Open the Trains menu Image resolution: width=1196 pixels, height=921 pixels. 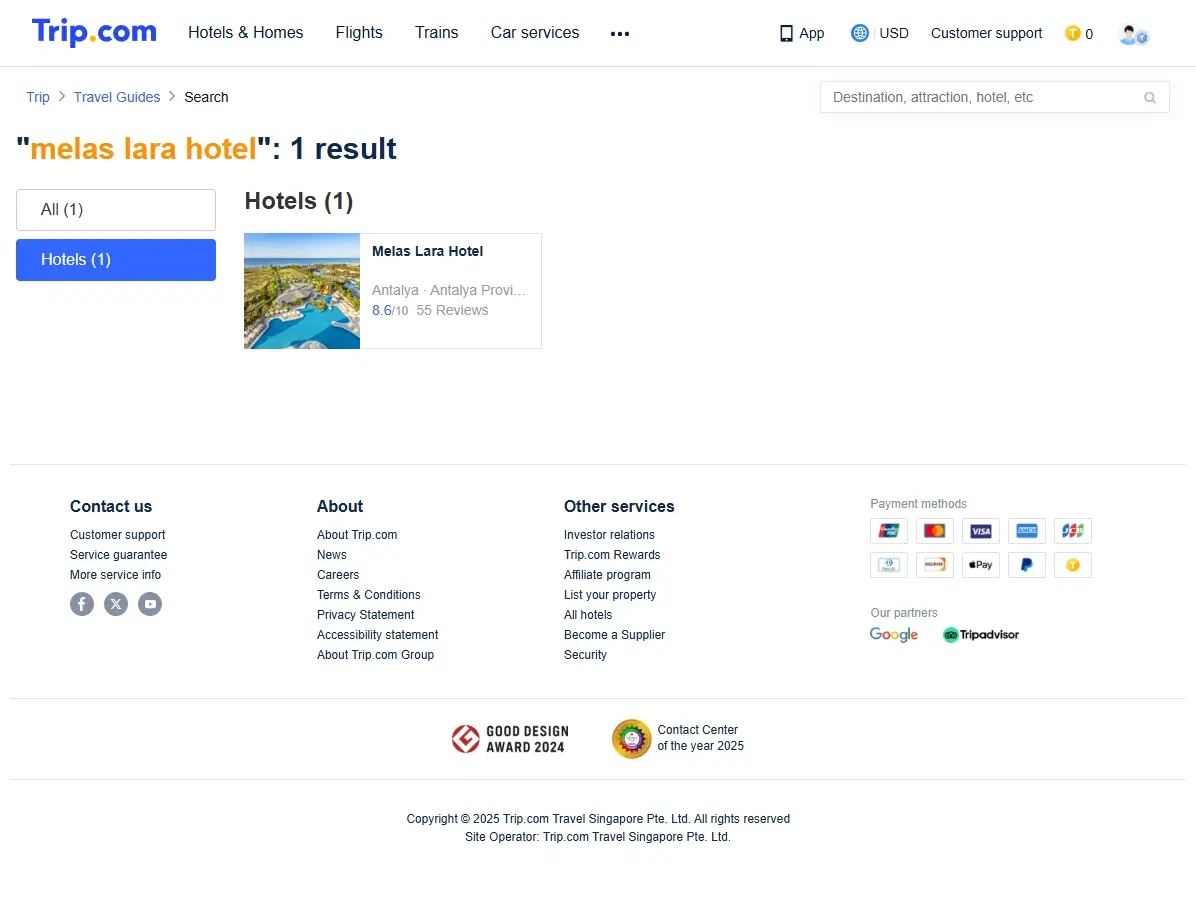tap(436, 33)
